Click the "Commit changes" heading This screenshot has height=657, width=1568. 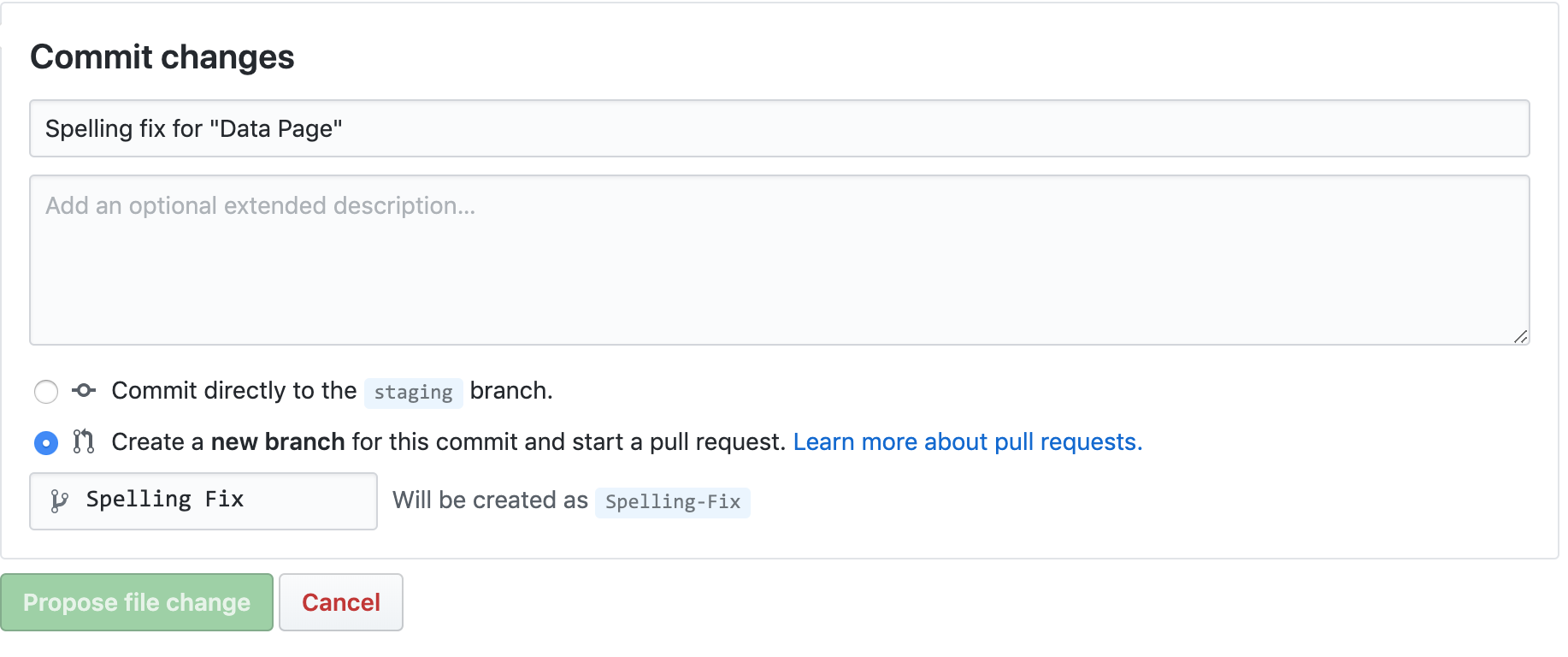162,57
